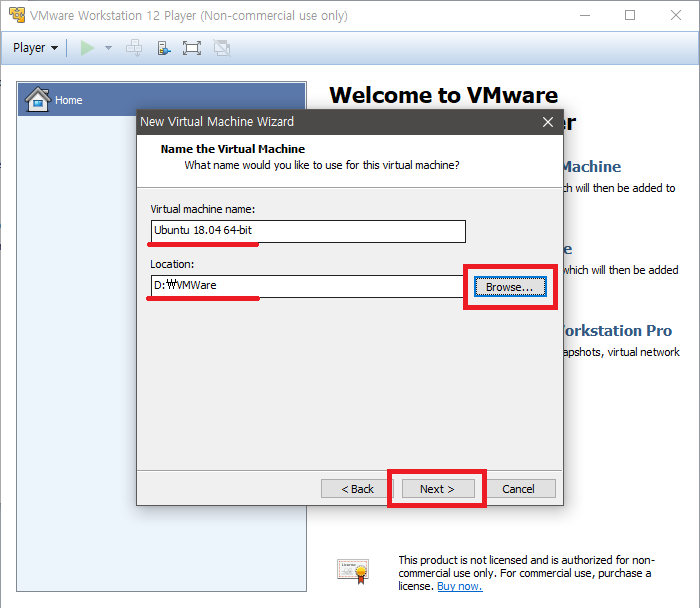Click the 'Location:' label
The width and height of the screenshot is (700, 608).
tap(172, 264)
